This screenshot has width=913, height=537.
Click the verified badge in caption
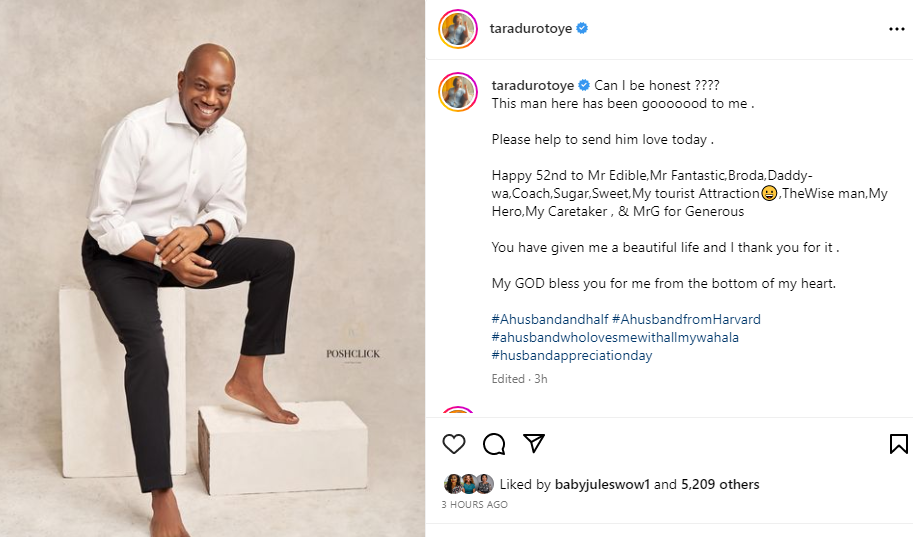click(582, 84)
